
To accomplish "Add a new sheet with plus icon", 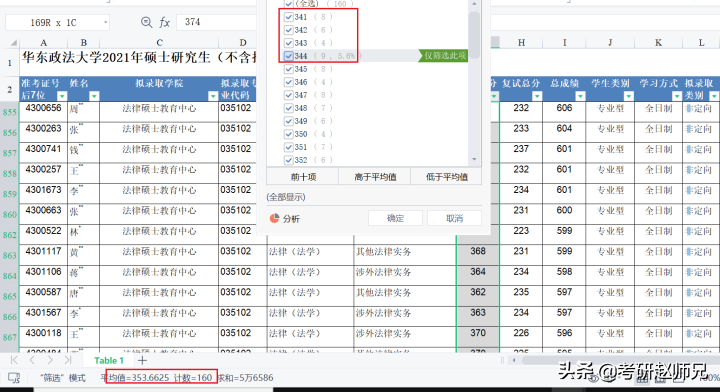I will 142,360.
